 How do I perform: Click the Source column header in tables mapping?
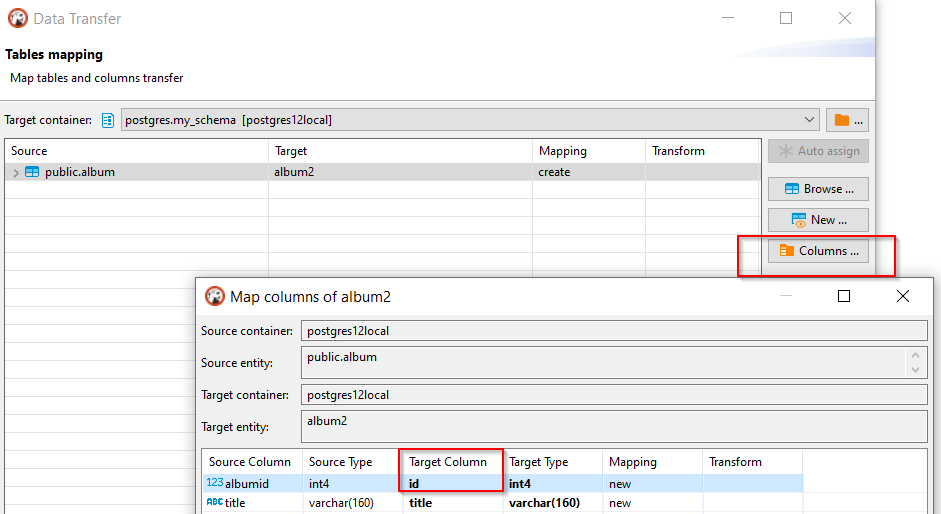137,151
